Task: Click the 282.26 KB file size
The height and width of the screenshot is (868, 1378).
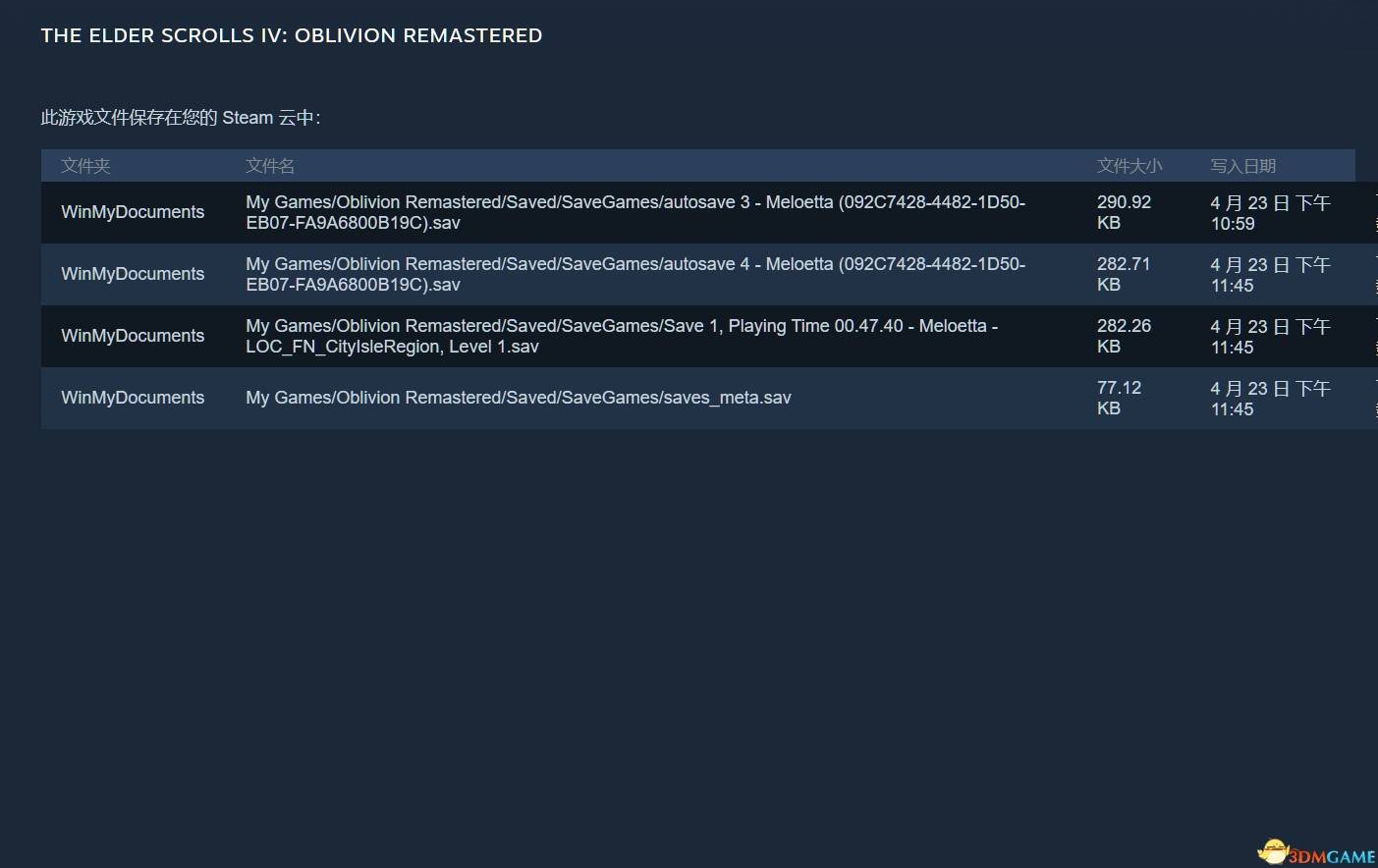Action: [x=1124, y=336]
